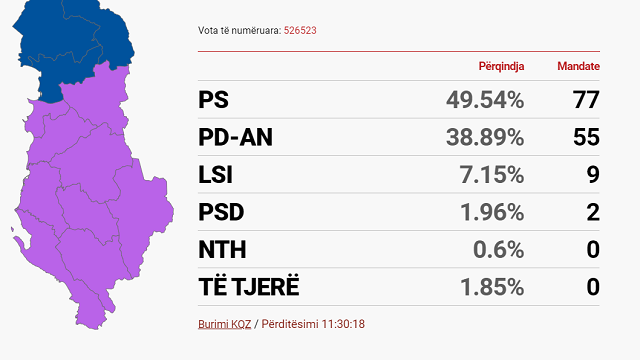Open the Burimi KQZ source link

pyautogui.click(x=224, y=324)
